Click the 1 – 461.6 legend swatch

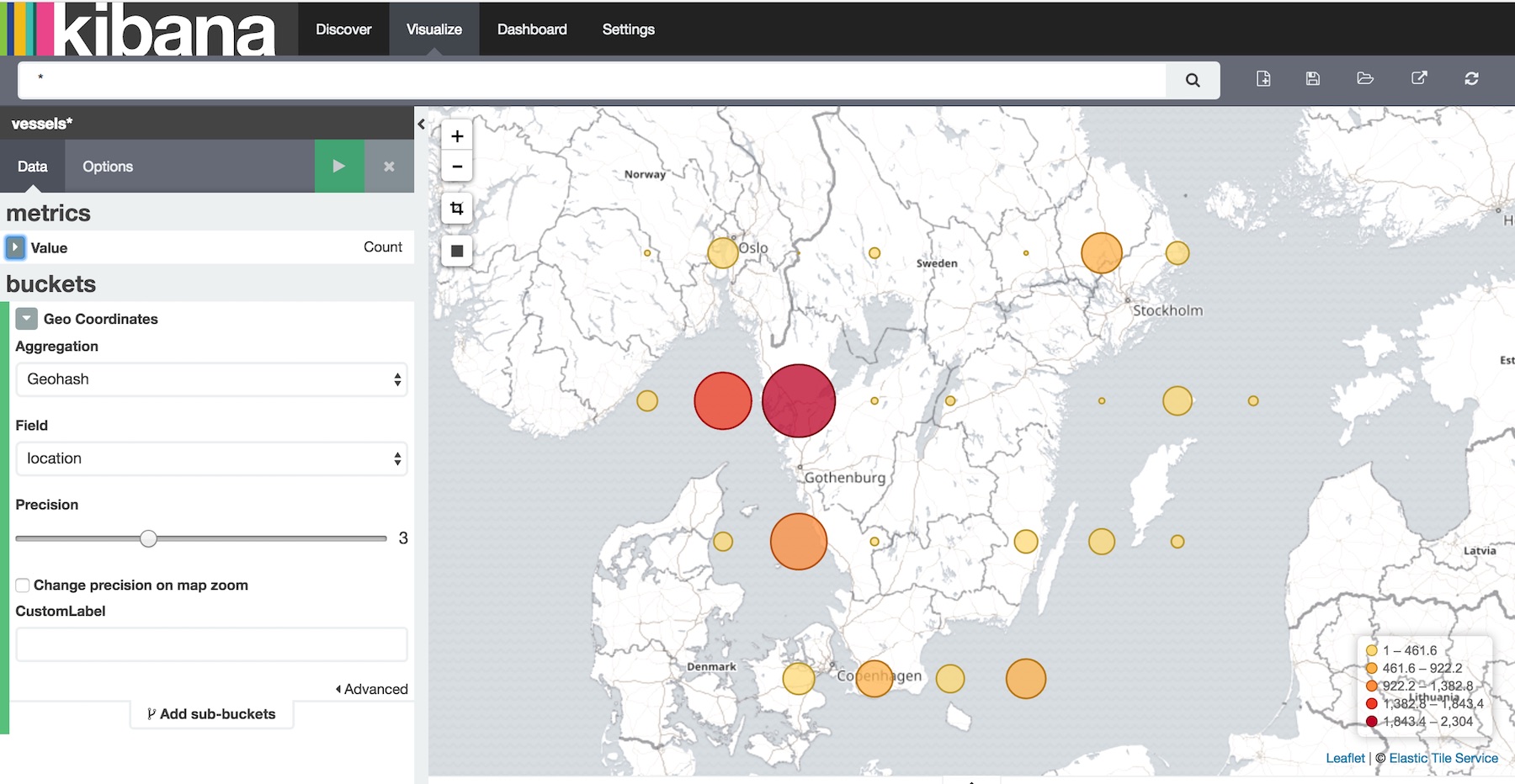click(x=1372, y=650)
